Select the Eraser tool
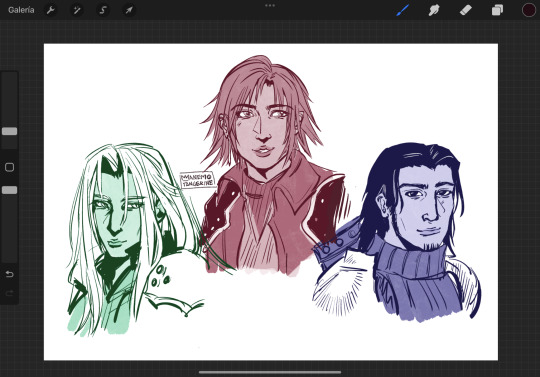Viewport: 540px width, 377px height. 466,10
